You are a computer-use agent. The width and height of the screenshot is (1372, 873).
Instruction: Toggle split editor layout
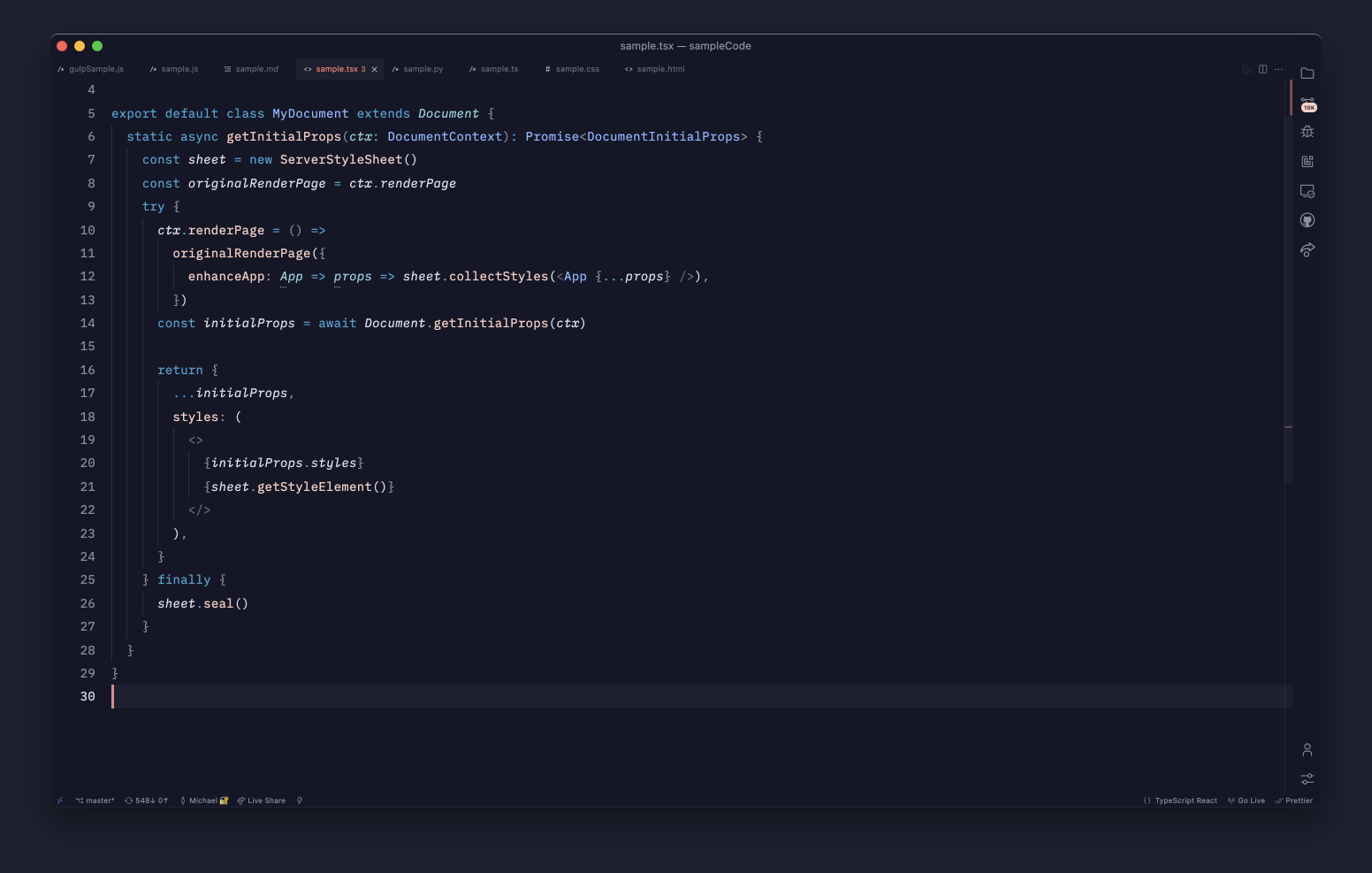[1262, 69]
